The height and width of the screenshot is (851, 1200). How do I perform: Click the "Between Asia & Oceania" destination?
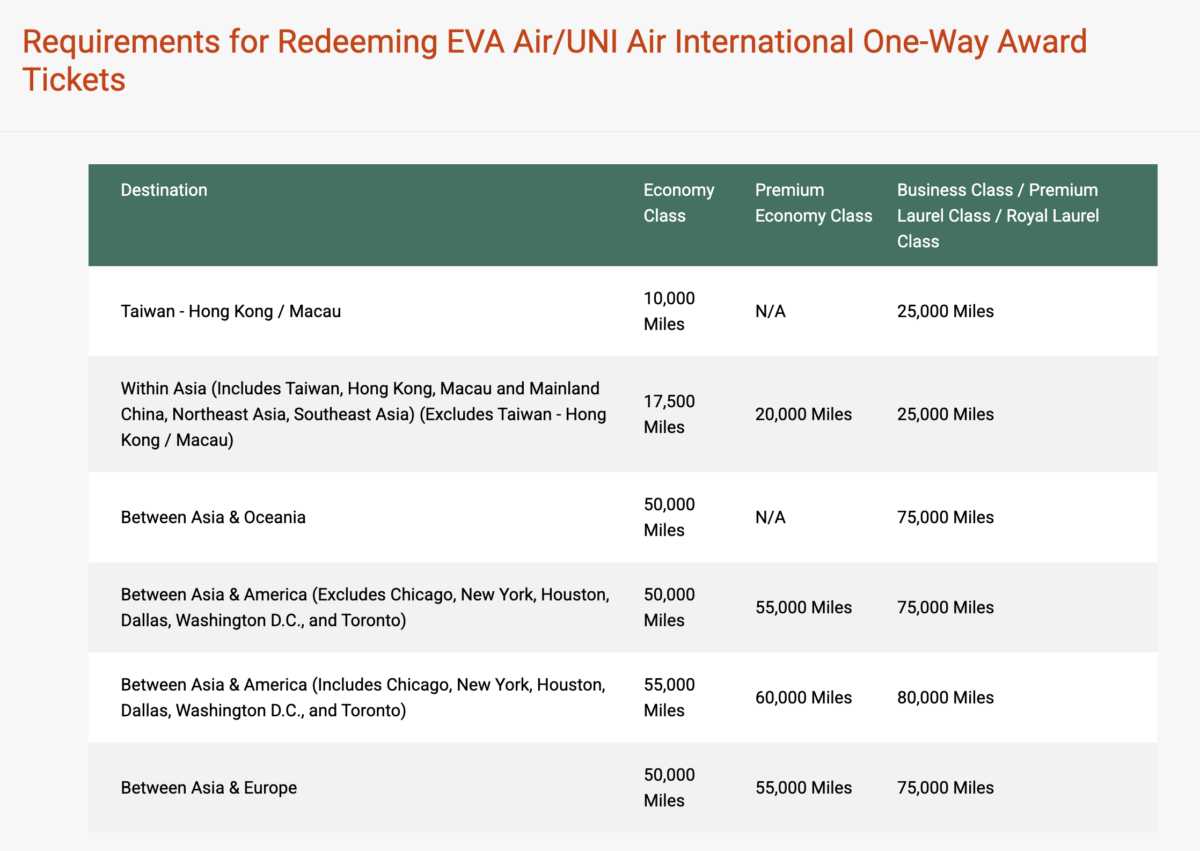213,517
